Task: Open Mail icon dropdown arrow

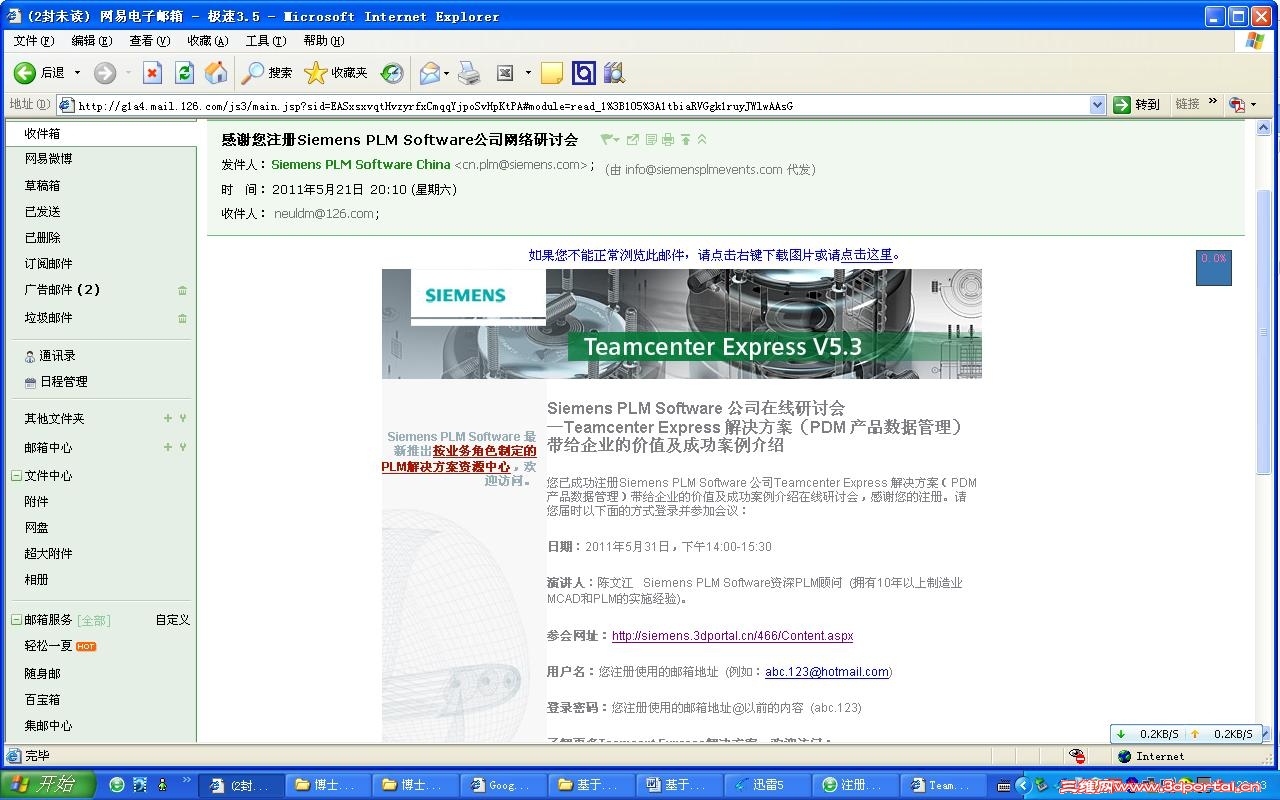Action: coord(448,73)
